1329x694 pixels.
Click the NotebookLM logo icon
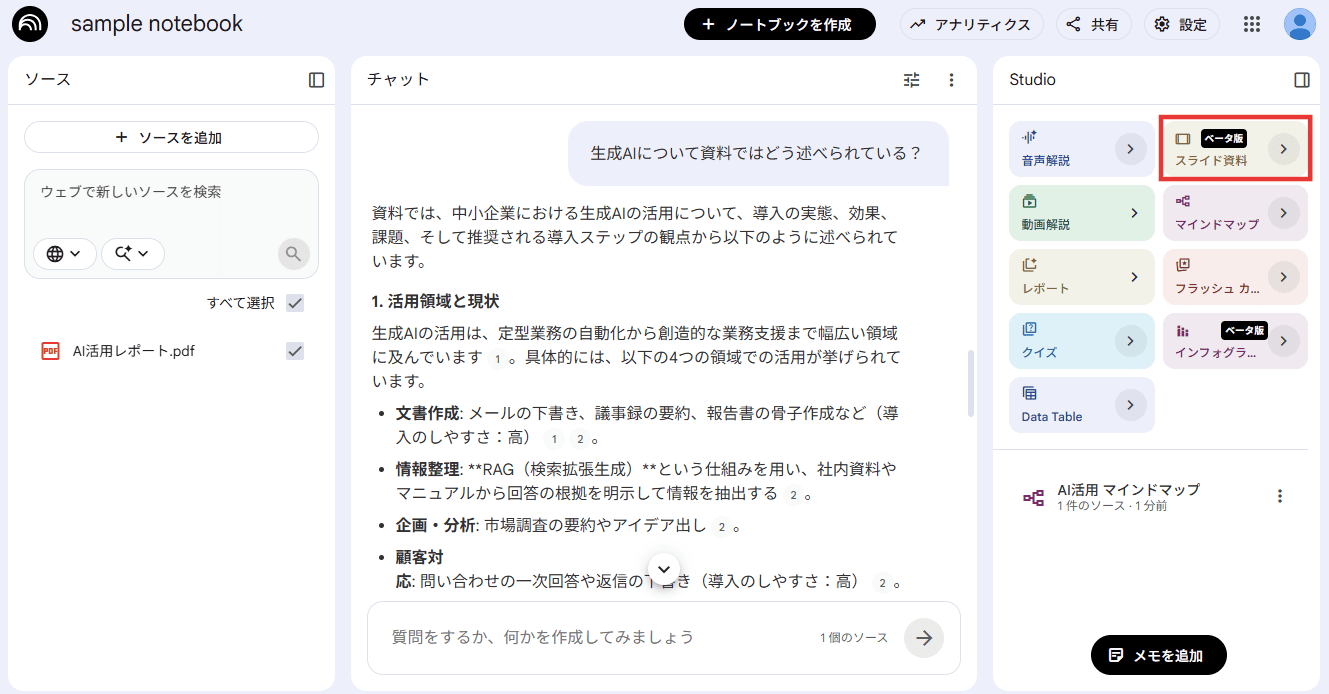(x=30, y=24)
